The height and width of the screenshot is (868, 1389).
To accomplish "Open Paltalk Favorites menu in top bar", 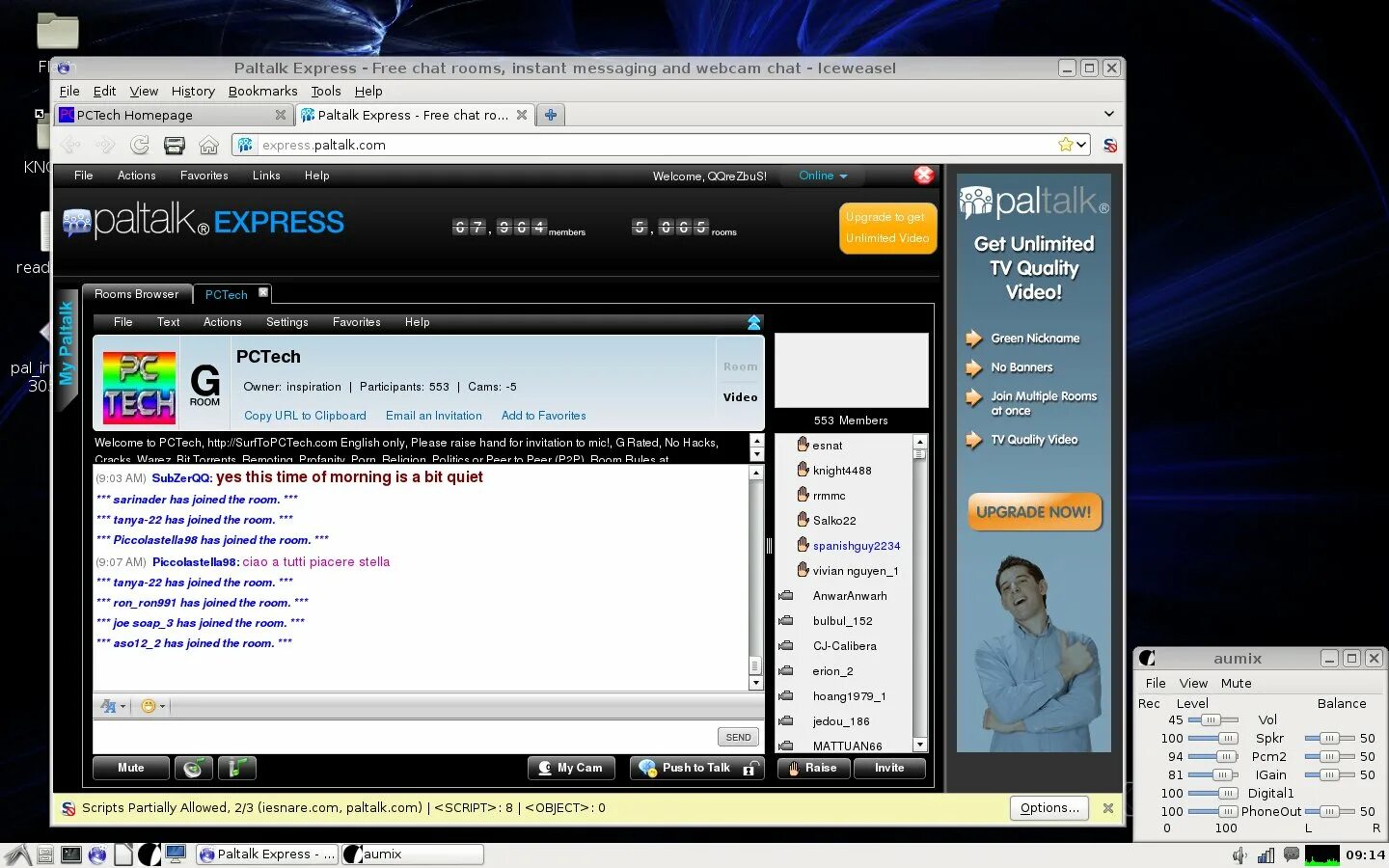I will click(x=204, y=176).
